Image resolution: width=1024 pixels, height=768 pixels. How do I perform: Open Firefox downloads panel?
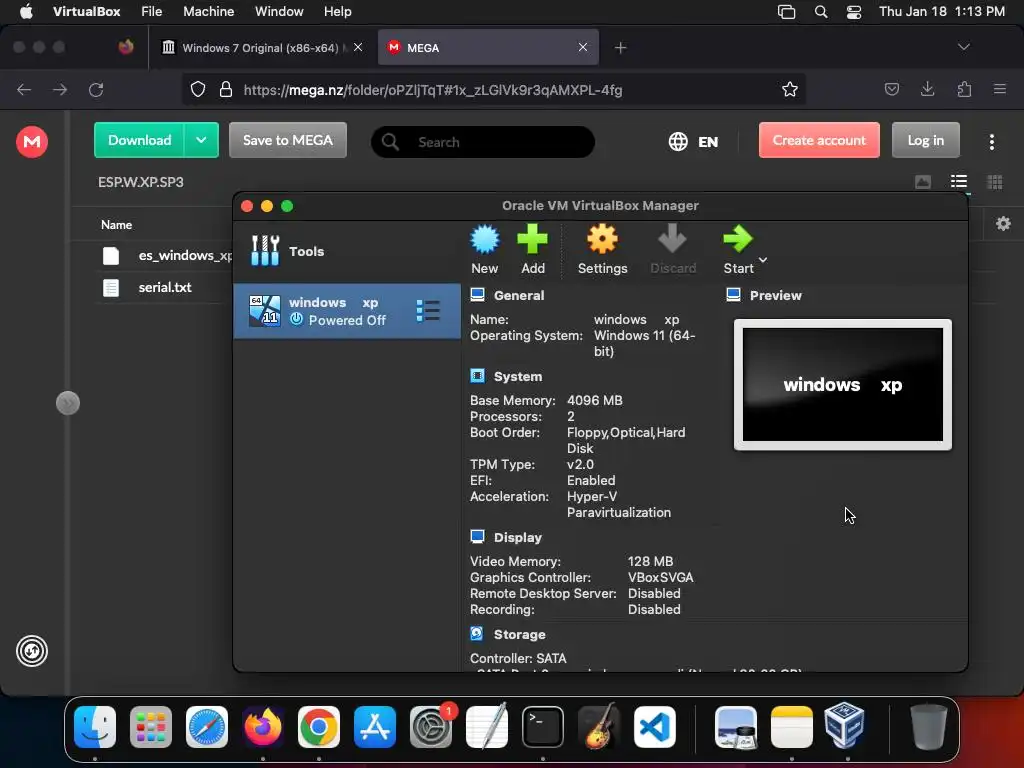pos(927,89)
